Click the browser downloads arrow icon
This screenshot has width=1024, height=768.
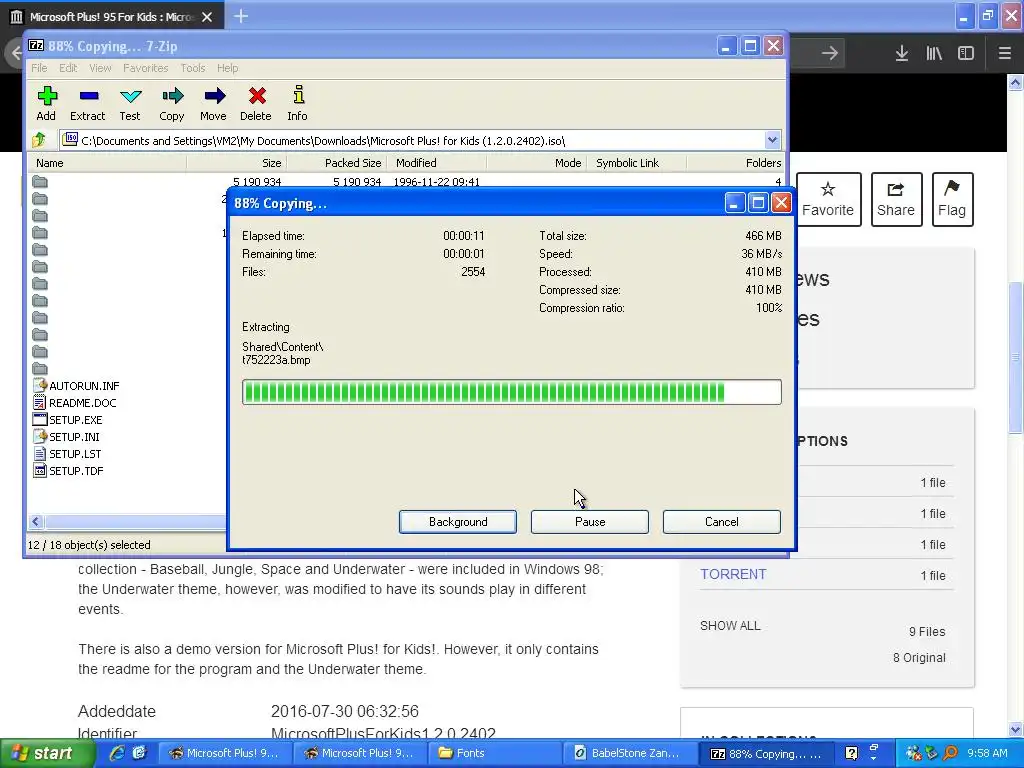(901, 54)
